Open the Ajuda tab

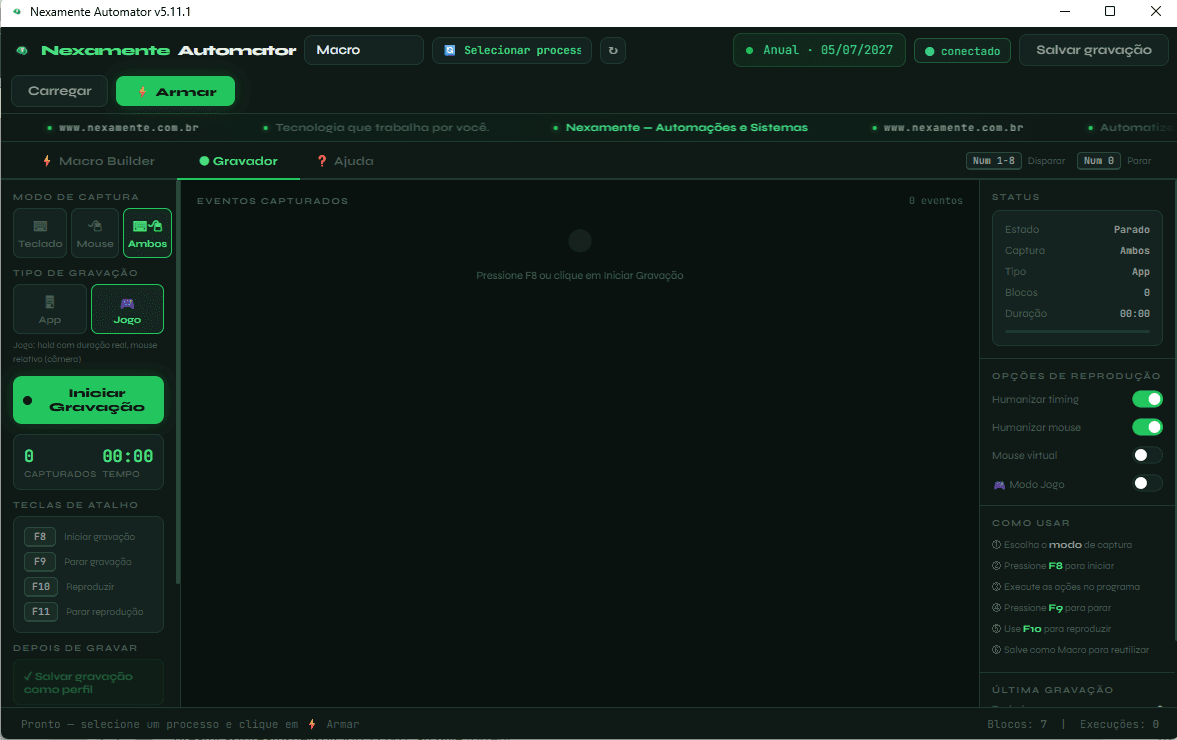tap(345, 161)
